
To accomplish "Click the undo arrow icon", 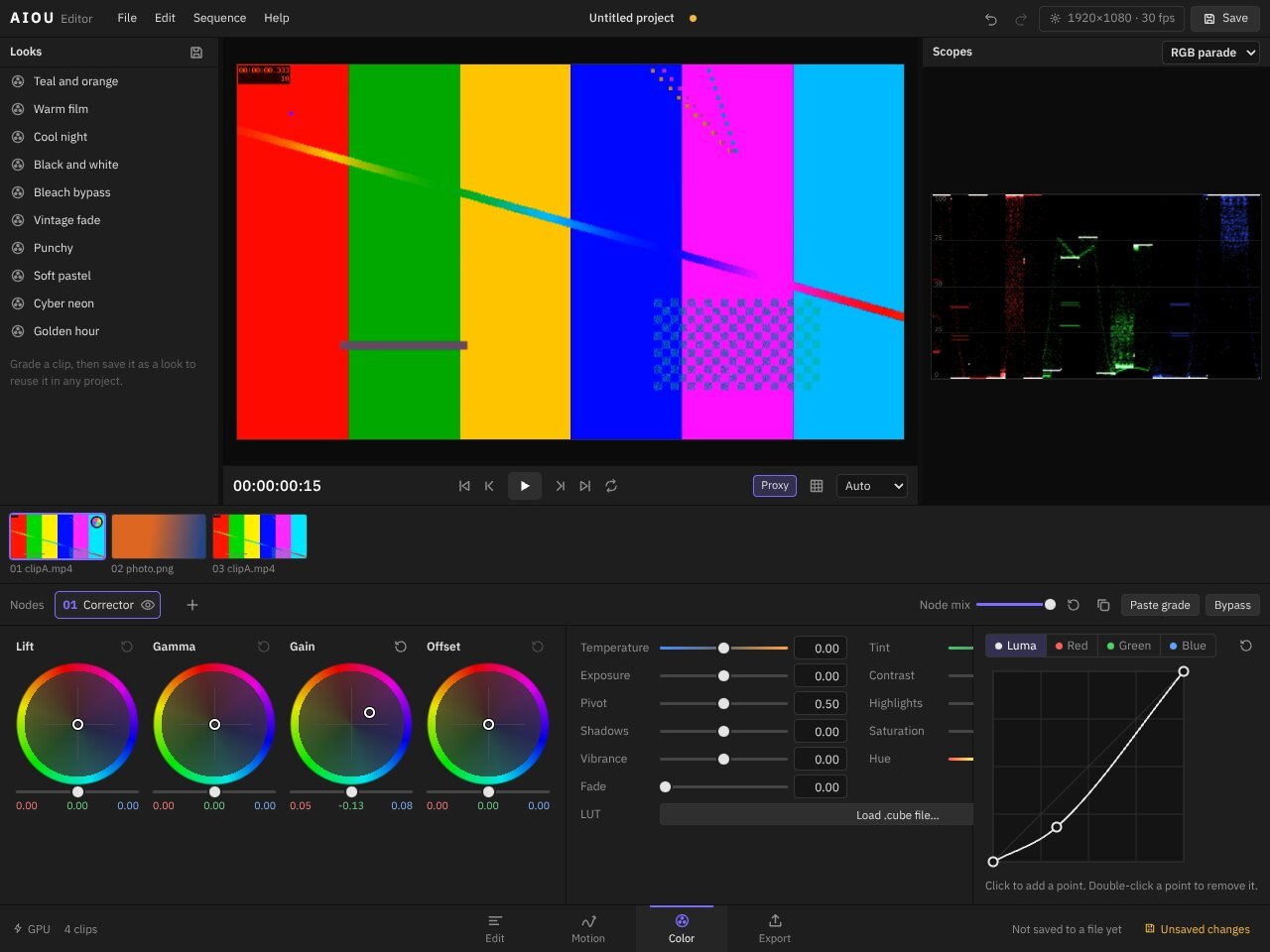I will point(990,19).
